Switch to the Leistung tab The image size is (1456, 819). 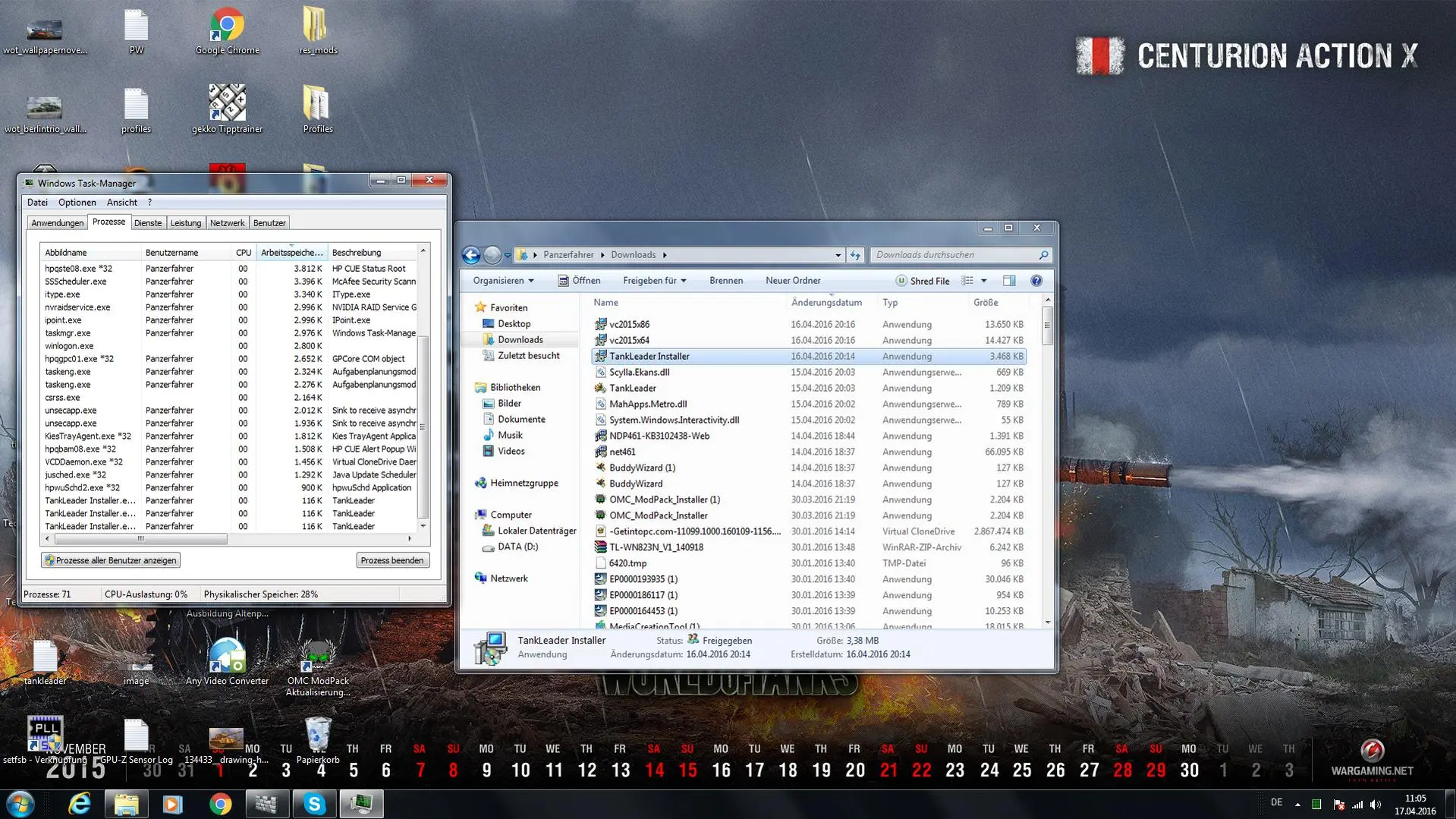pyautogui.click(x=186, y=223)
